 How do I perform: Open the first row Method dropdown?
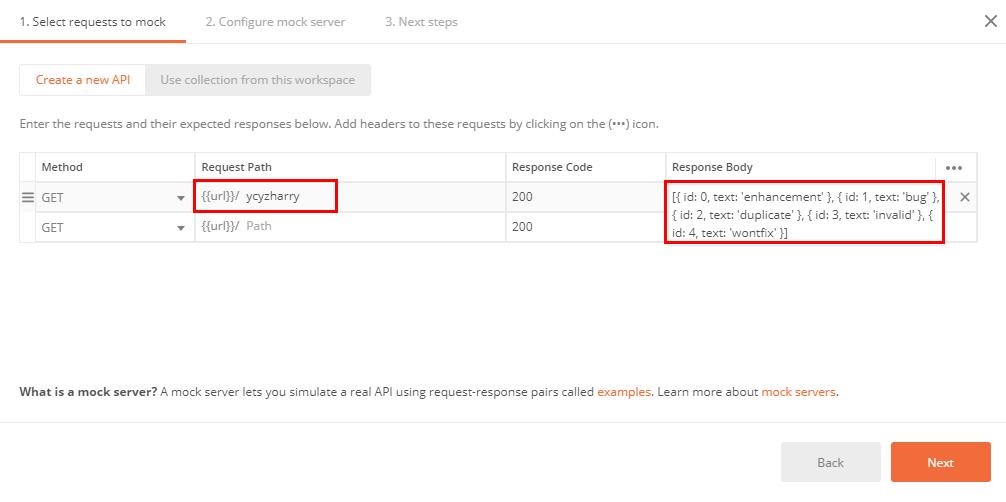tap(114, 198)
